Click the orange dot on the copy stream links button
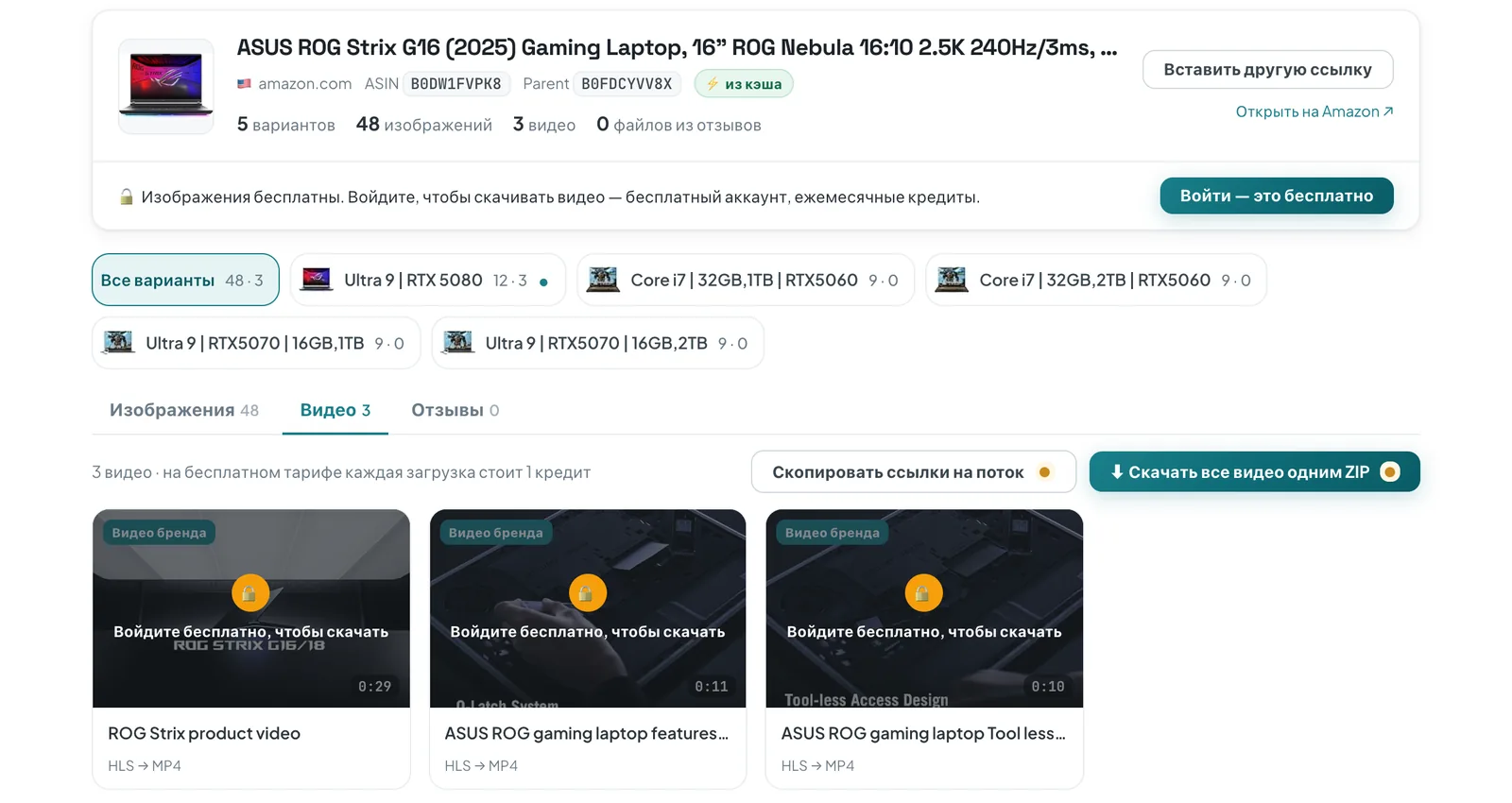The width and height of the screenshot is (1512, 803). coord(1044,472)
